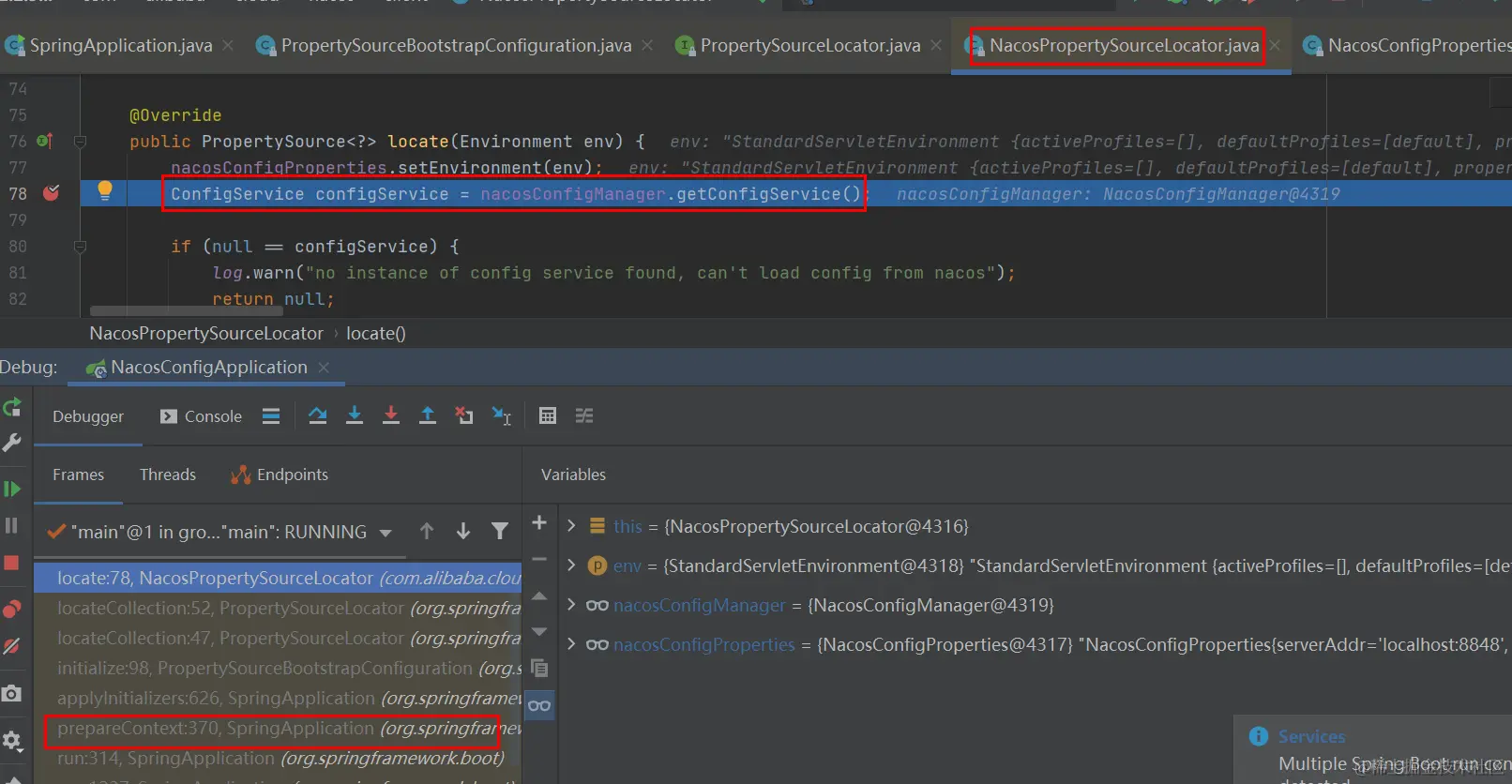Rerun NacosConfigApplication with the rerun icon
Viewport: 1512px width, 784px height.
click(x=12, y=408)
